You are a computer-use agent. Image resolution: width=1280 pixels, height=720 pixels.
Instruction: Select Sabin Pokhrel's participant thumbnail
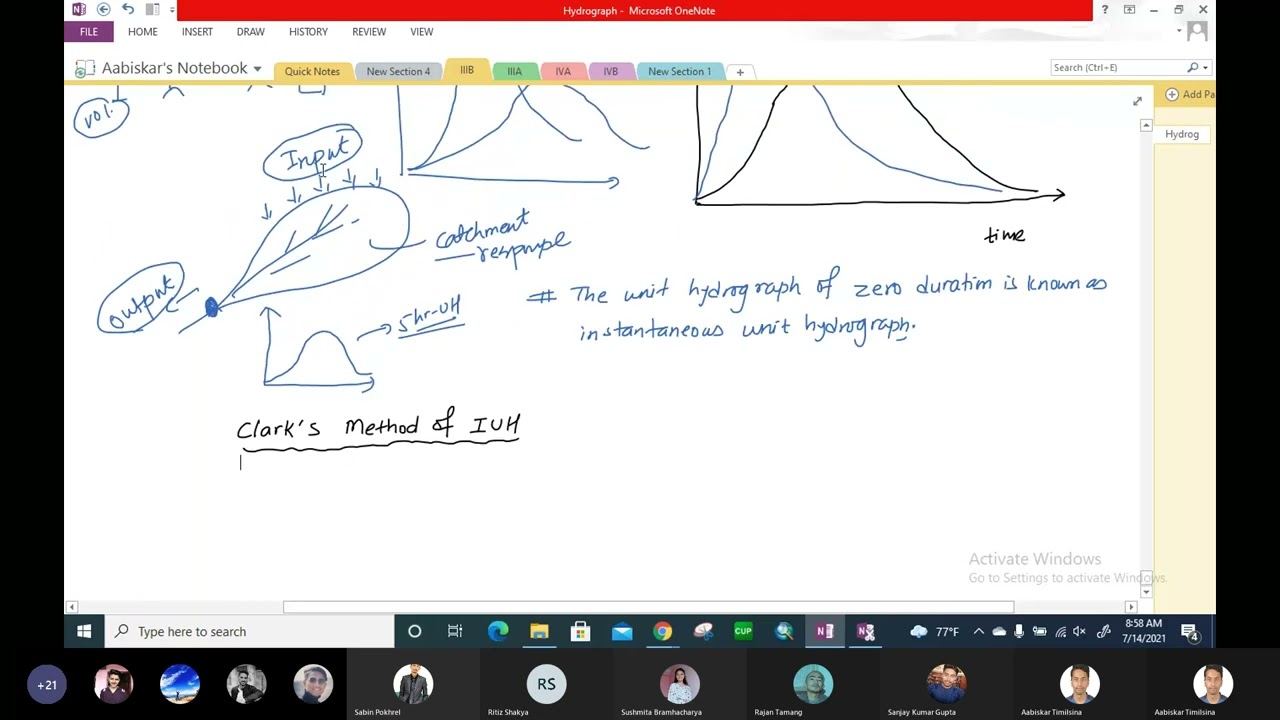pyautogui.click(x=413, y=685)
